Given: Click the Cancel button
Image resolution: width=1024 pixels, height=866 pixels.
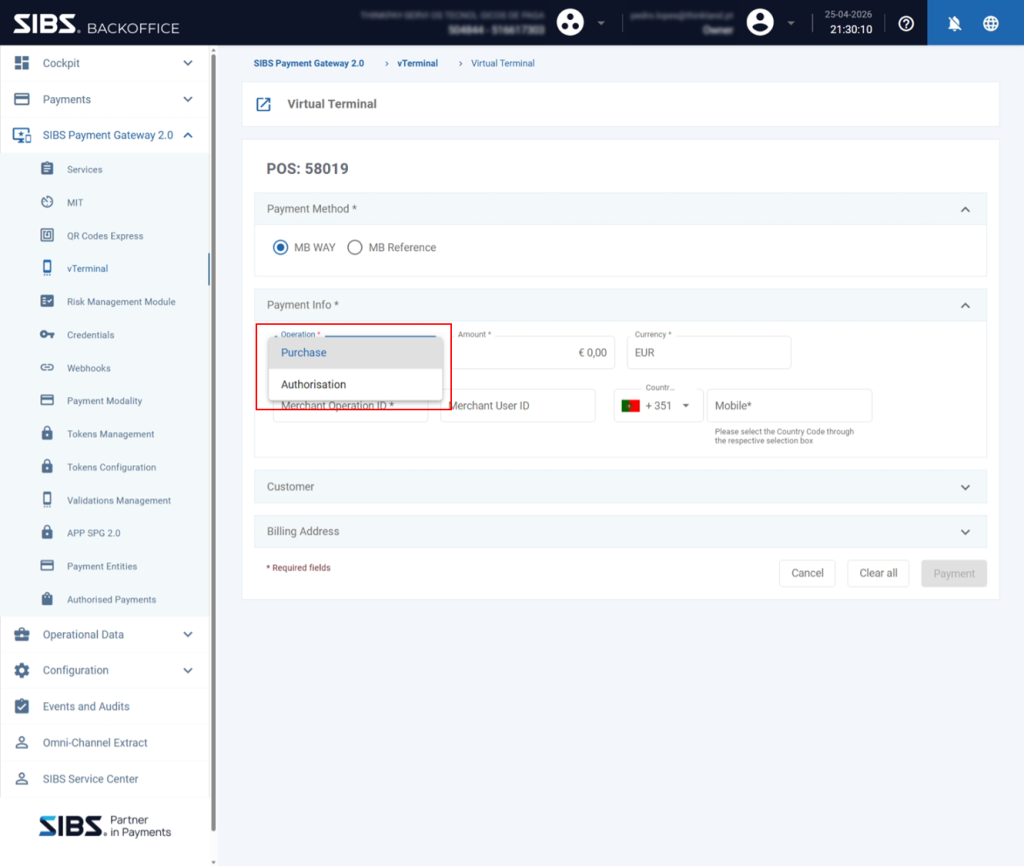Looking at the screenshot, I should (x=807, y=573).
